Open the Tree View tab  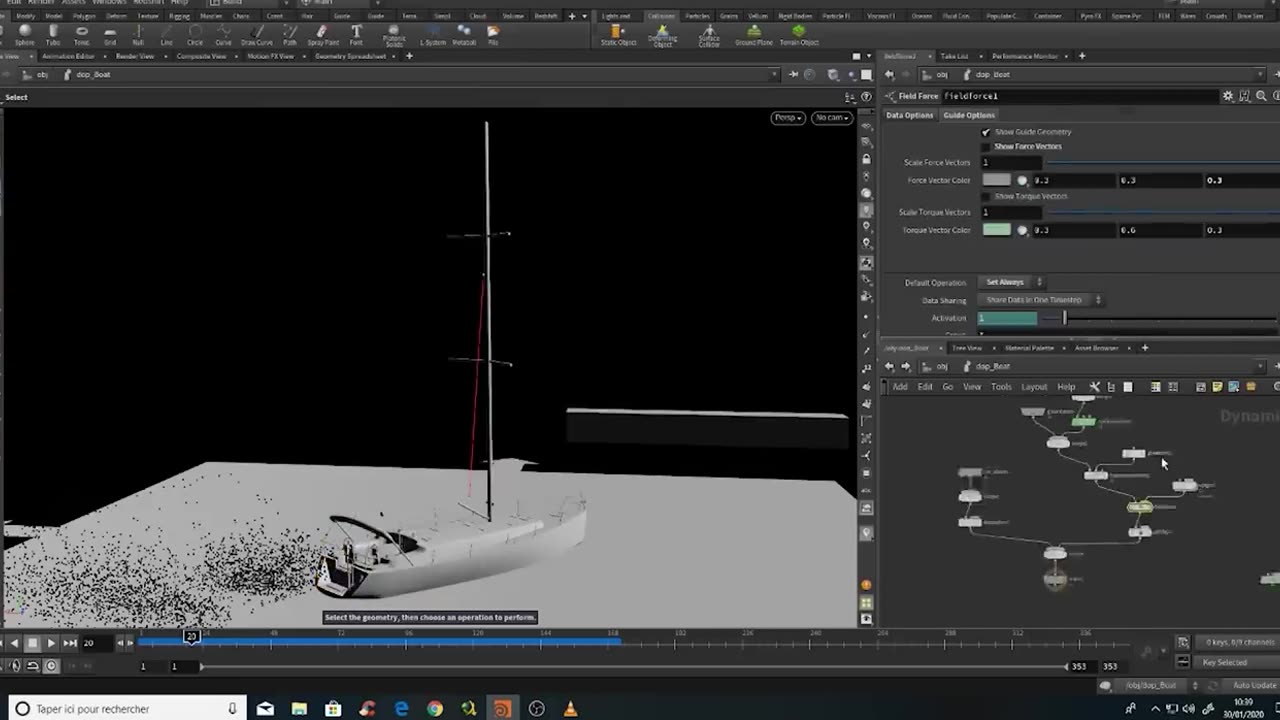[966, 348]
